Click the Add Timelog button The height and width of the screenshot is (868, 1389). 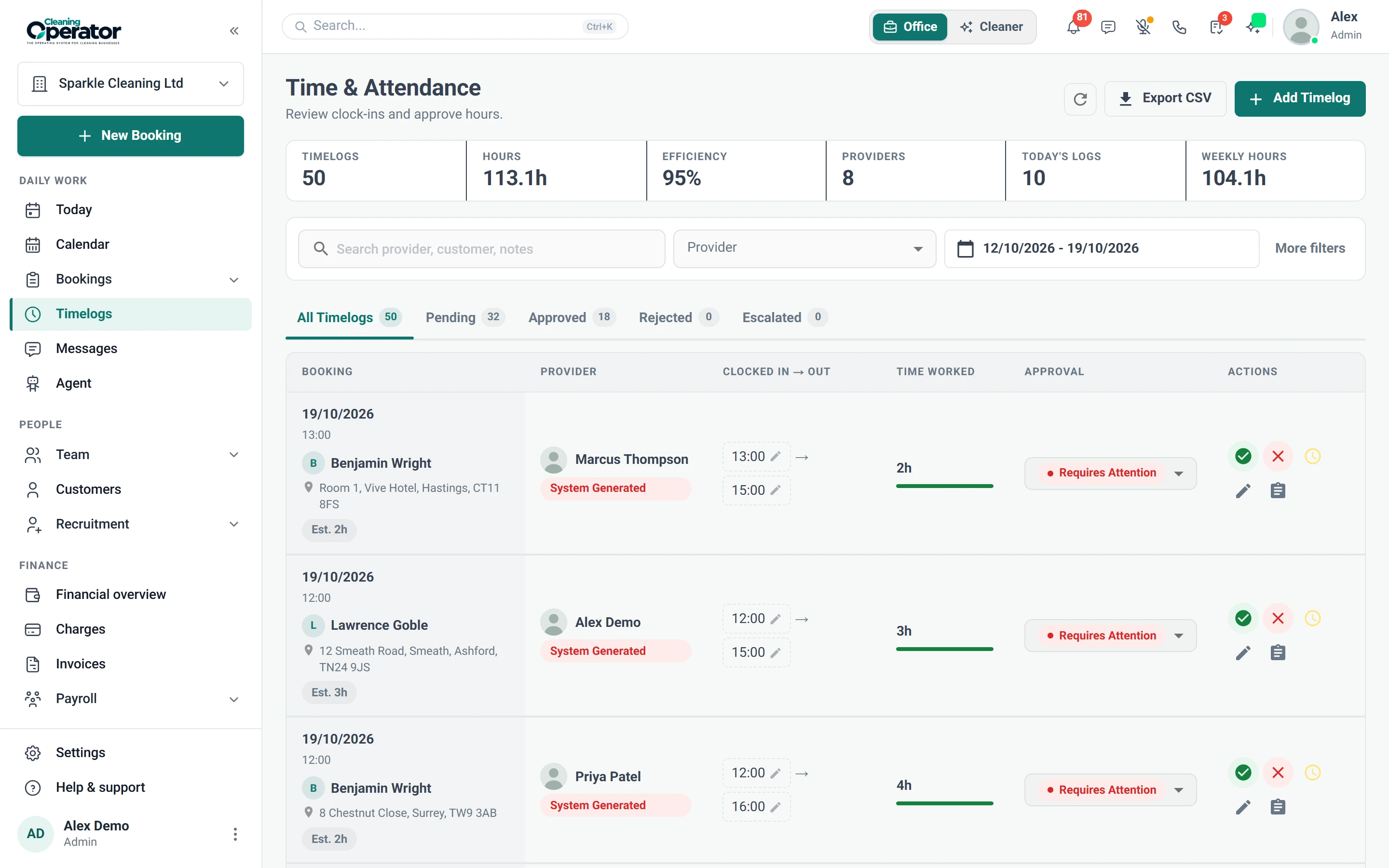1299,99
